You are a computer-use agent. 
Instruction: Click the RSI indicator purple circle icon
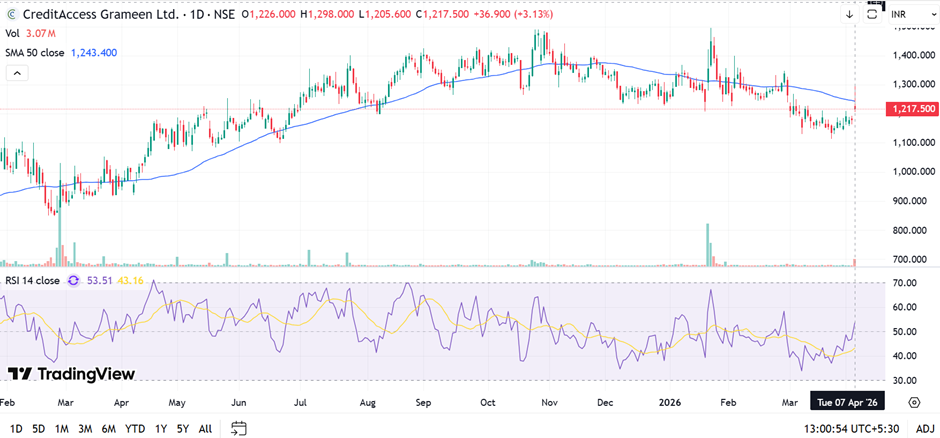click(x=73, y=281)
